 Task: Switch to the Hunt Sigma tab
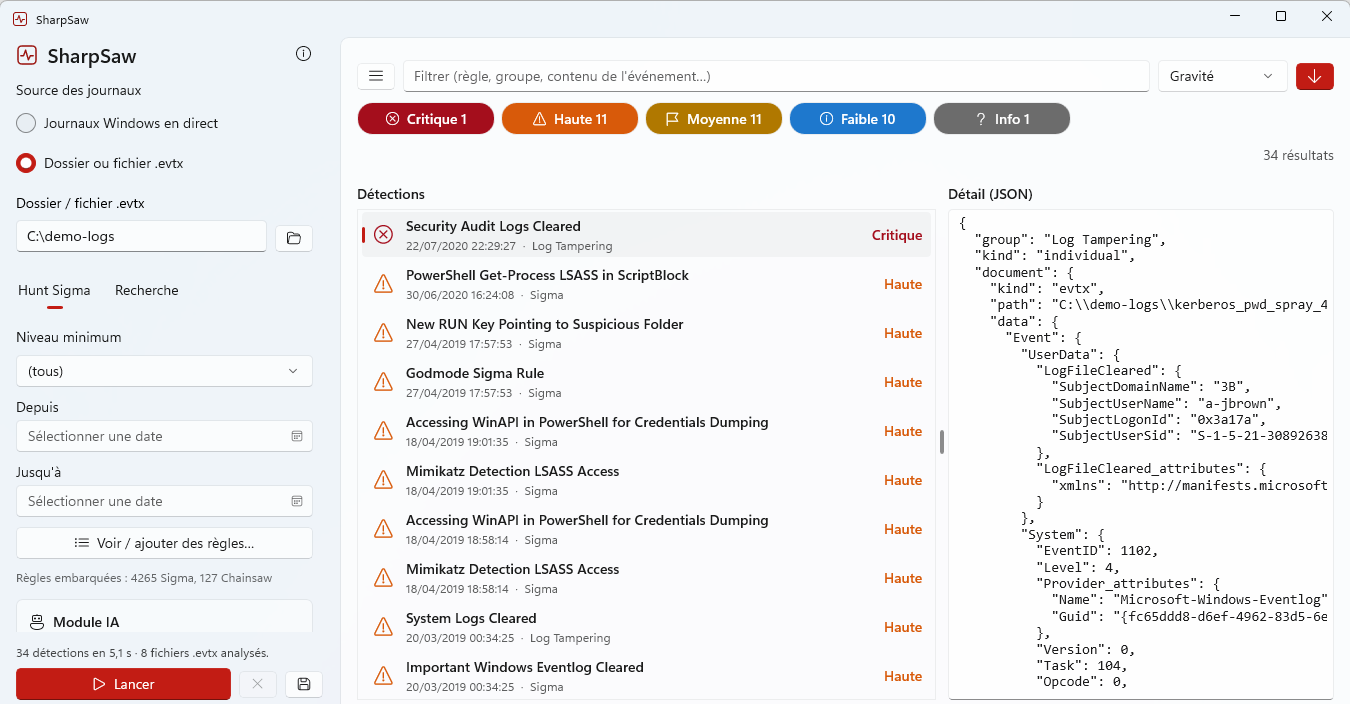coord(54,290)
